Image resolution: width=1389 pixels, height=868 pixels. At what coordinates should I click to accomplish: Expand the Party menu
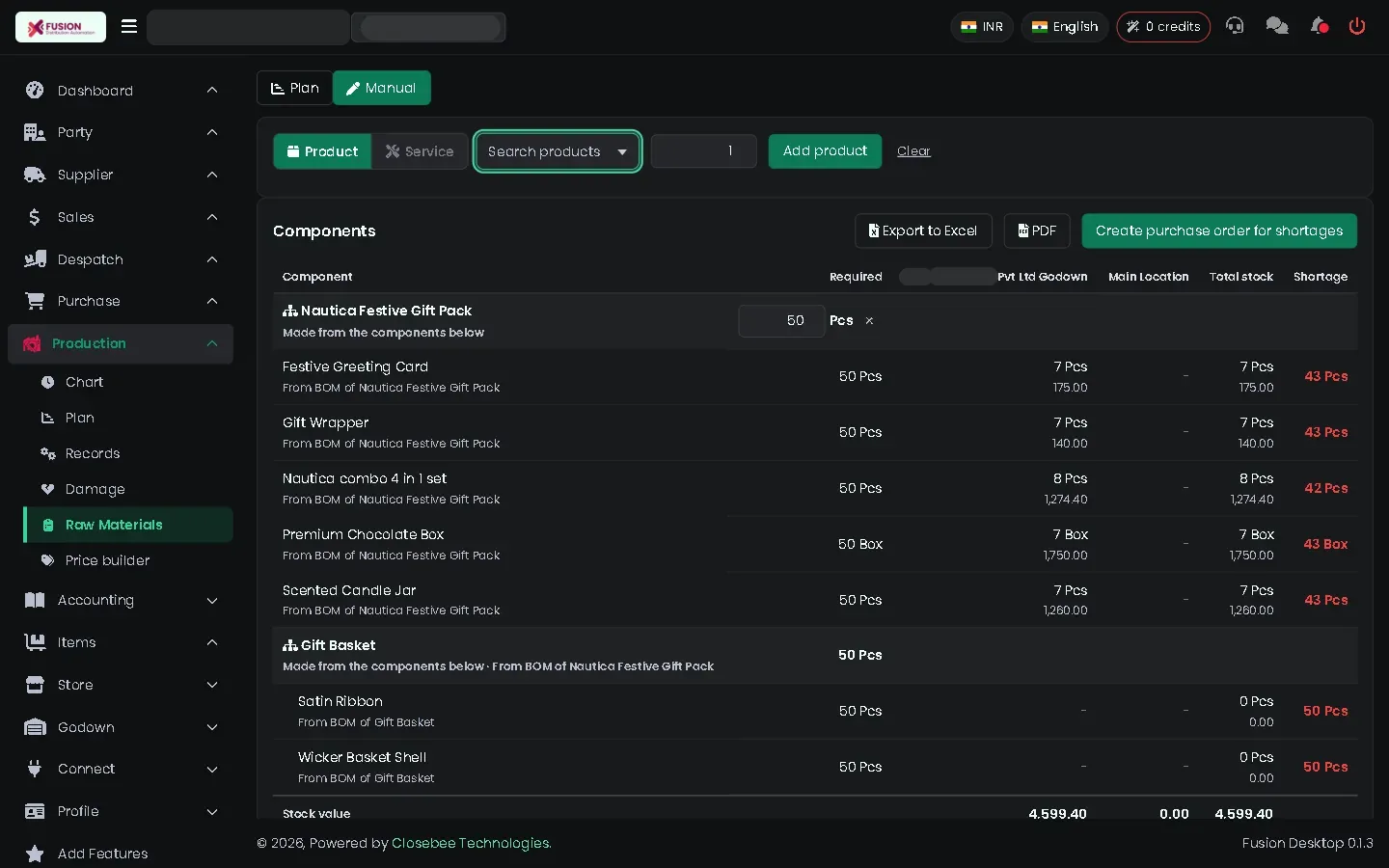121,132
